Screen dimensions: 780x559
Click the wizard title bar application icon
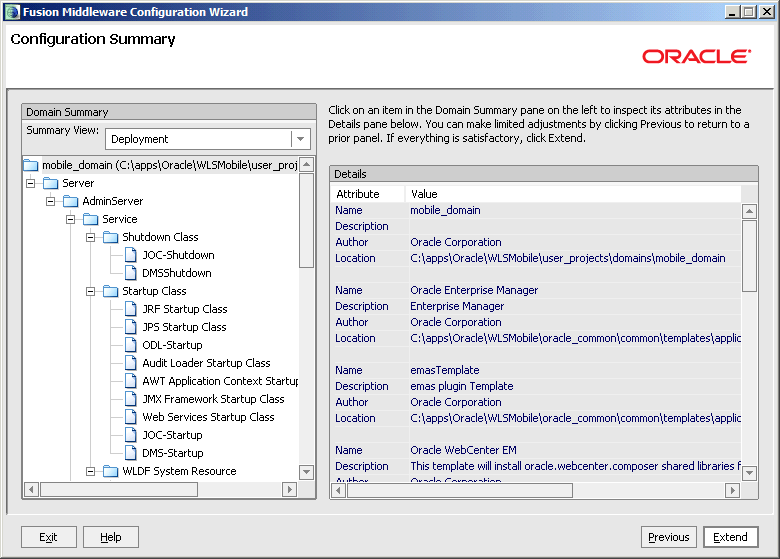(12, 11)
